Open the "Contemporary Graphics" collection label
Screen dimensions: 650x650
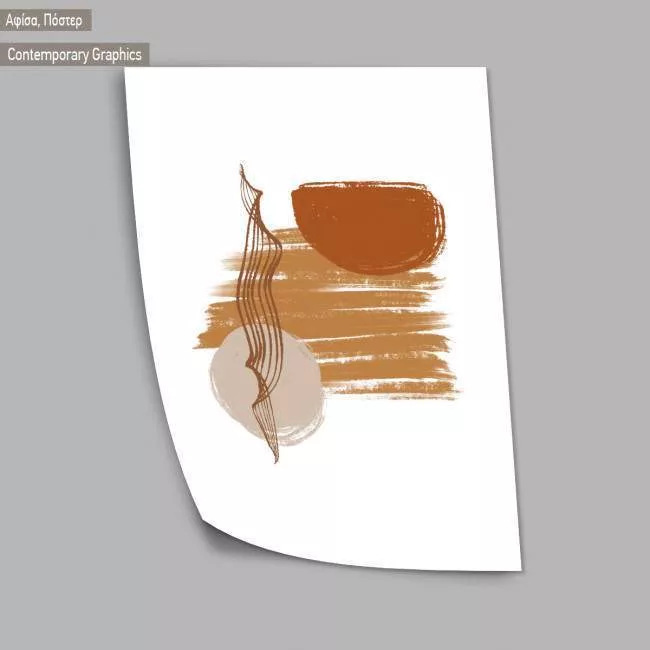click(74, 55)
